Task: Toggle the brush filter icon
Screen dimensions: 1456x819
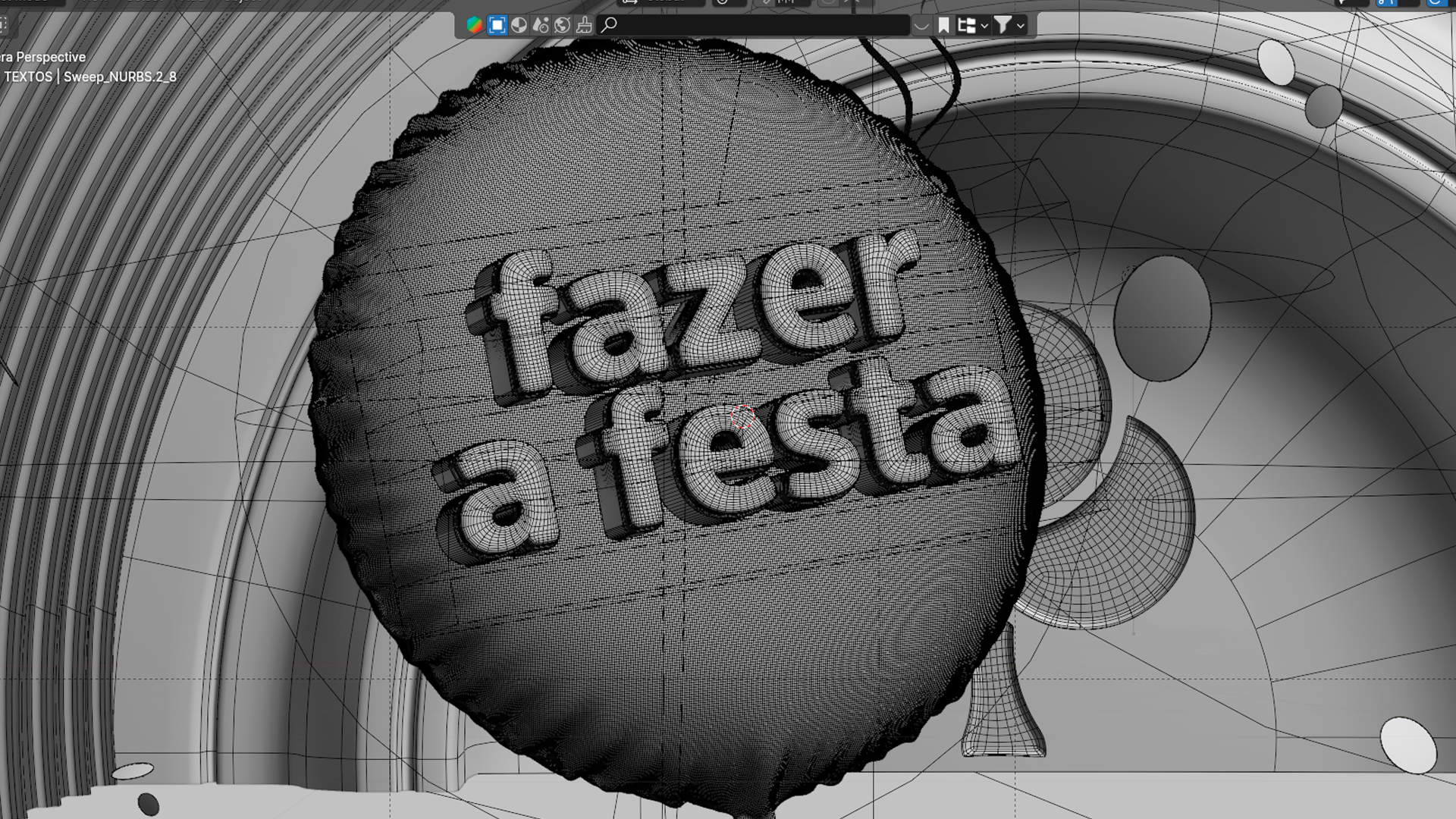Action: coord(584,25)
